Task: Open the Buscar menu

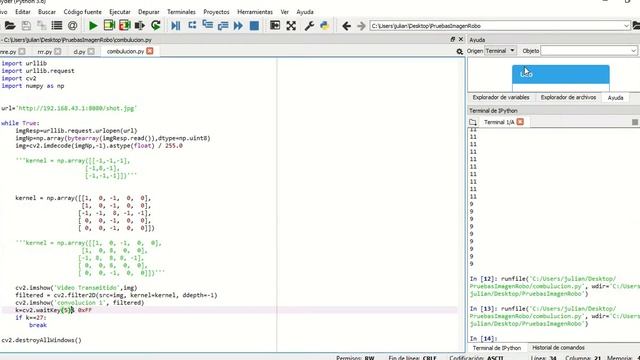Action: (47, 12)
